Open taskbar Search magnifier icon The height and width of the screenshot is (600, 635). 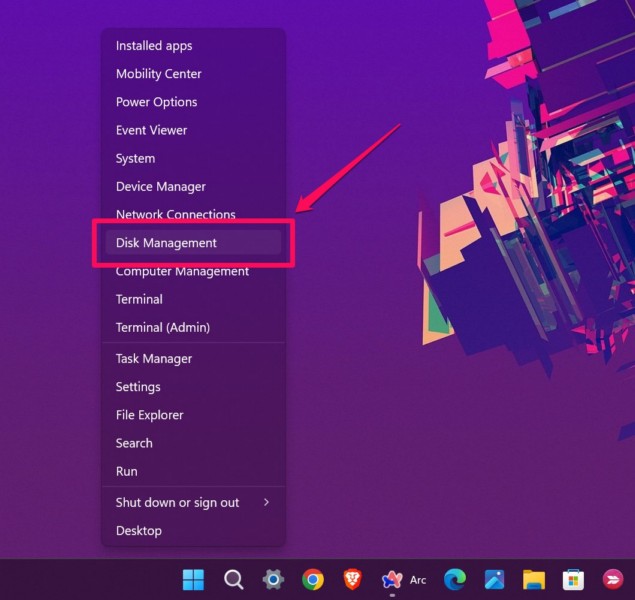(x=233, y=580)
